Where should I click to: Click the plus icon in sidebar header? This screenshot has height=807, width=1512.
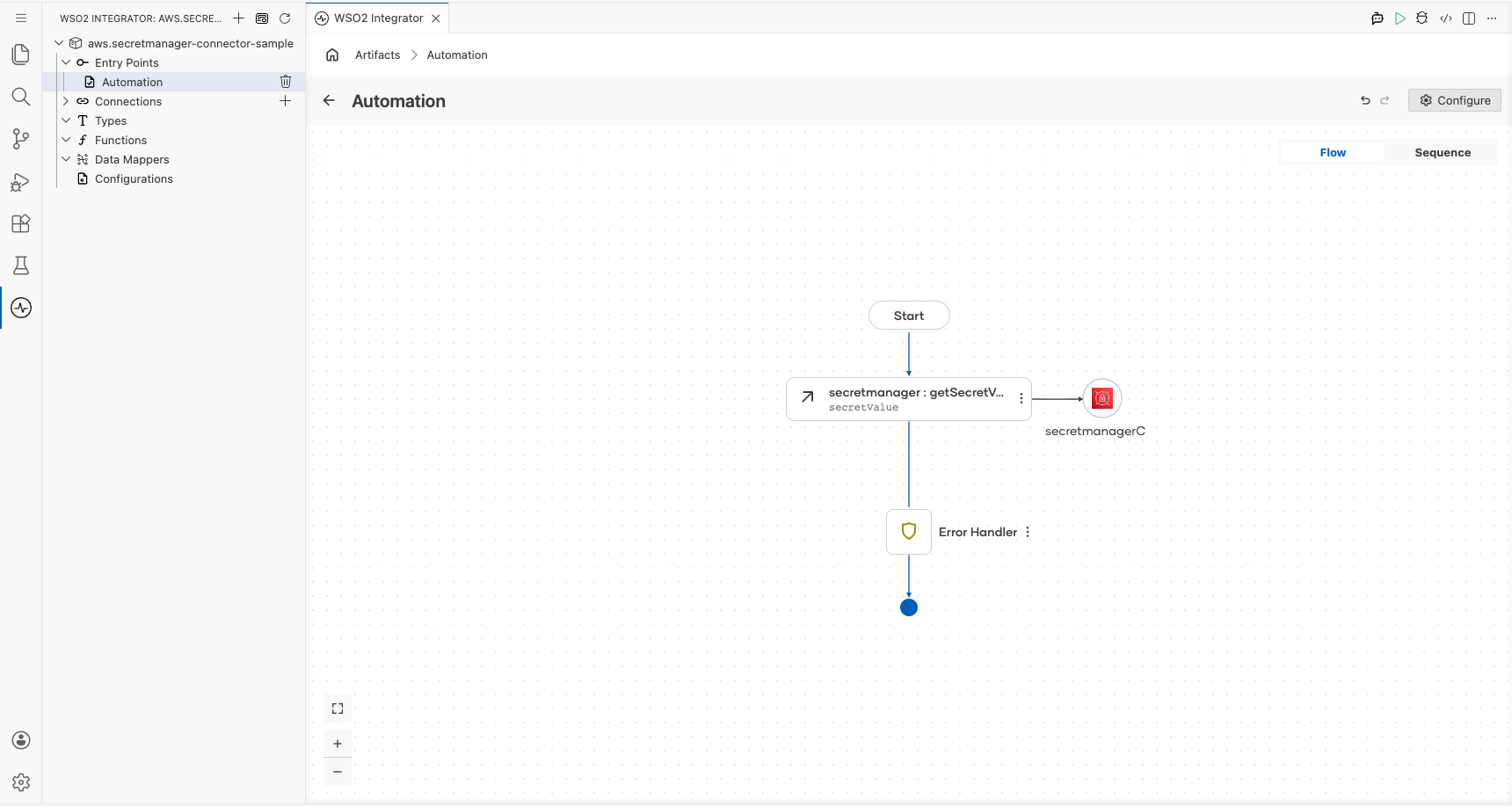click(238, 18)
